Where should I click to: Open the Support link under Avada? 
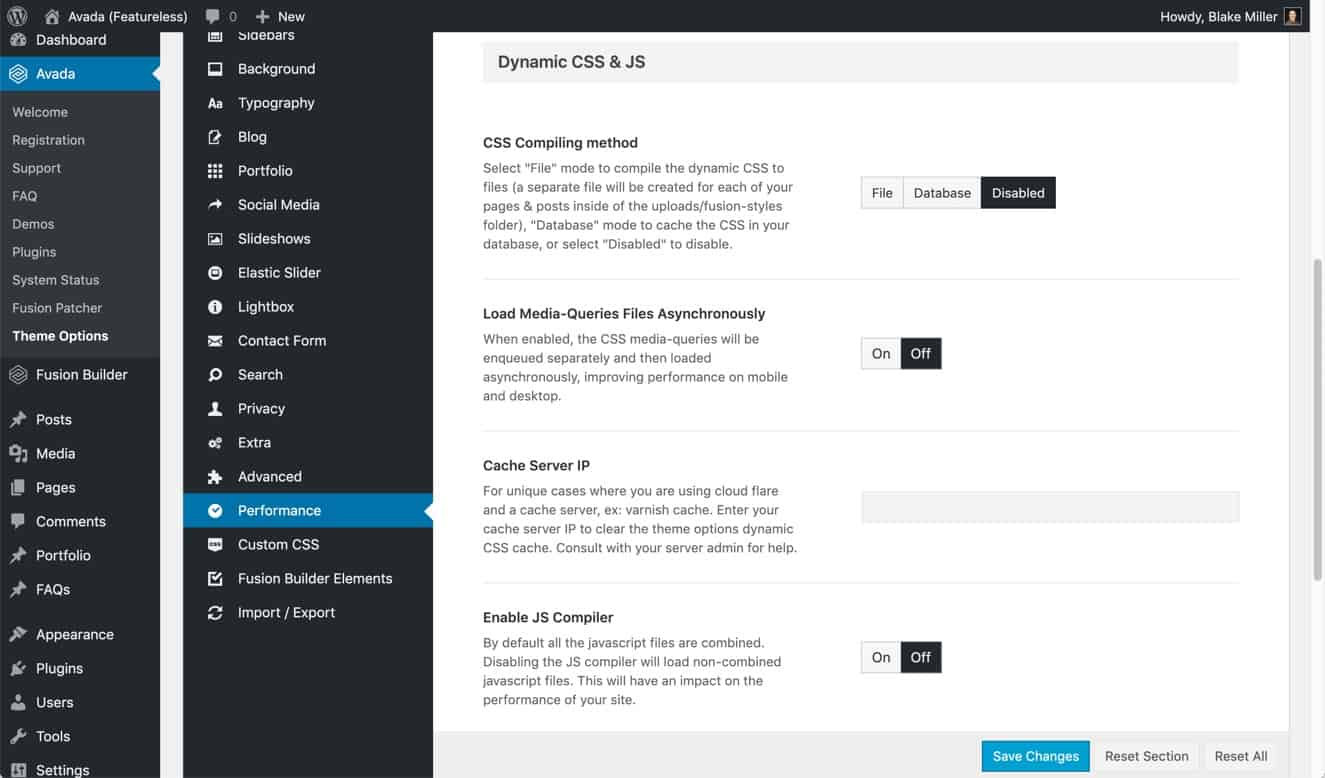(x=36, y=168)
